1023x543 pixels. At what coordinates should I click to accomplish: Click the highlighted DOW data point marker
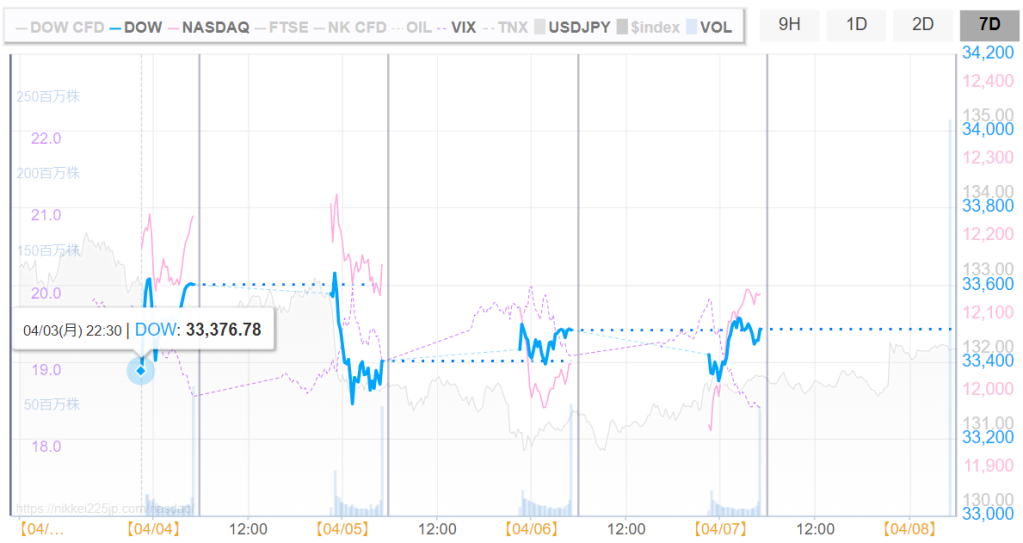(x=141, y=371)
